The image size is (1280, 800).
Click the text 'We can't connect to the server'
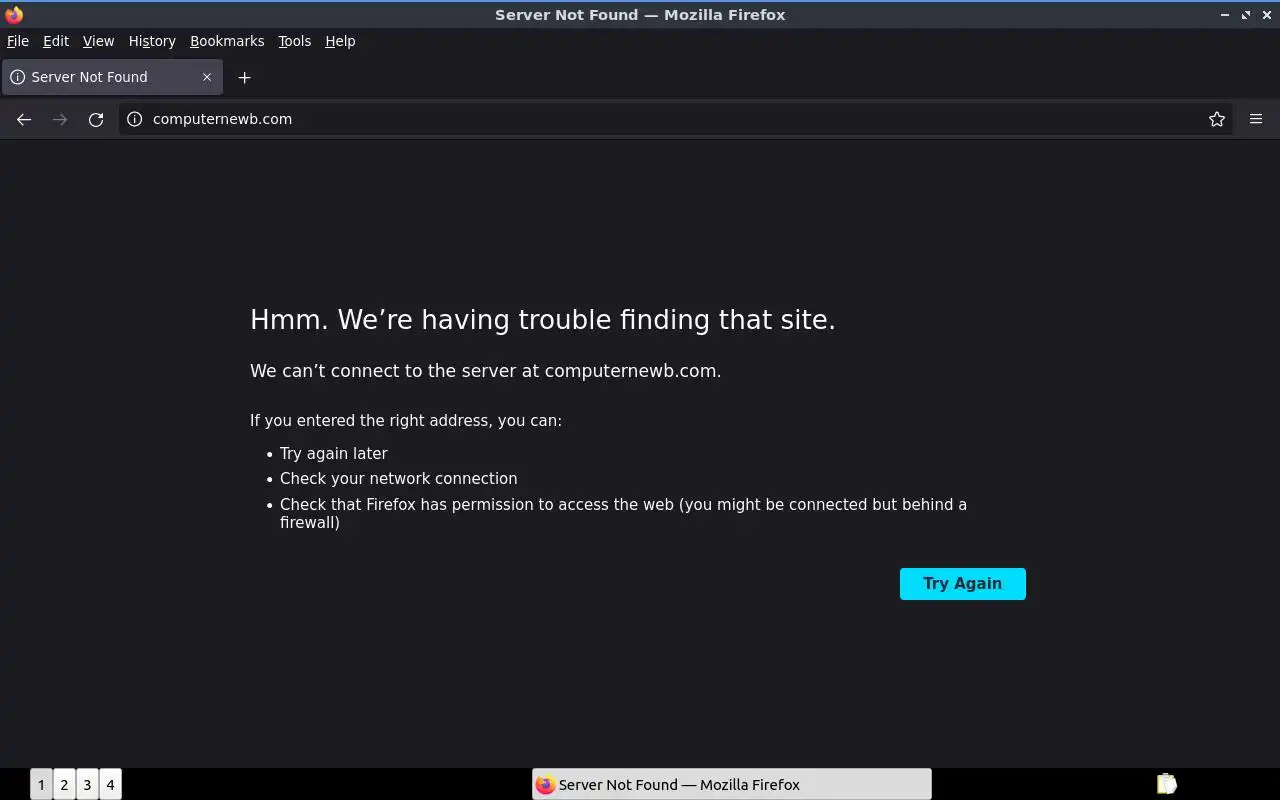[395, 371]
